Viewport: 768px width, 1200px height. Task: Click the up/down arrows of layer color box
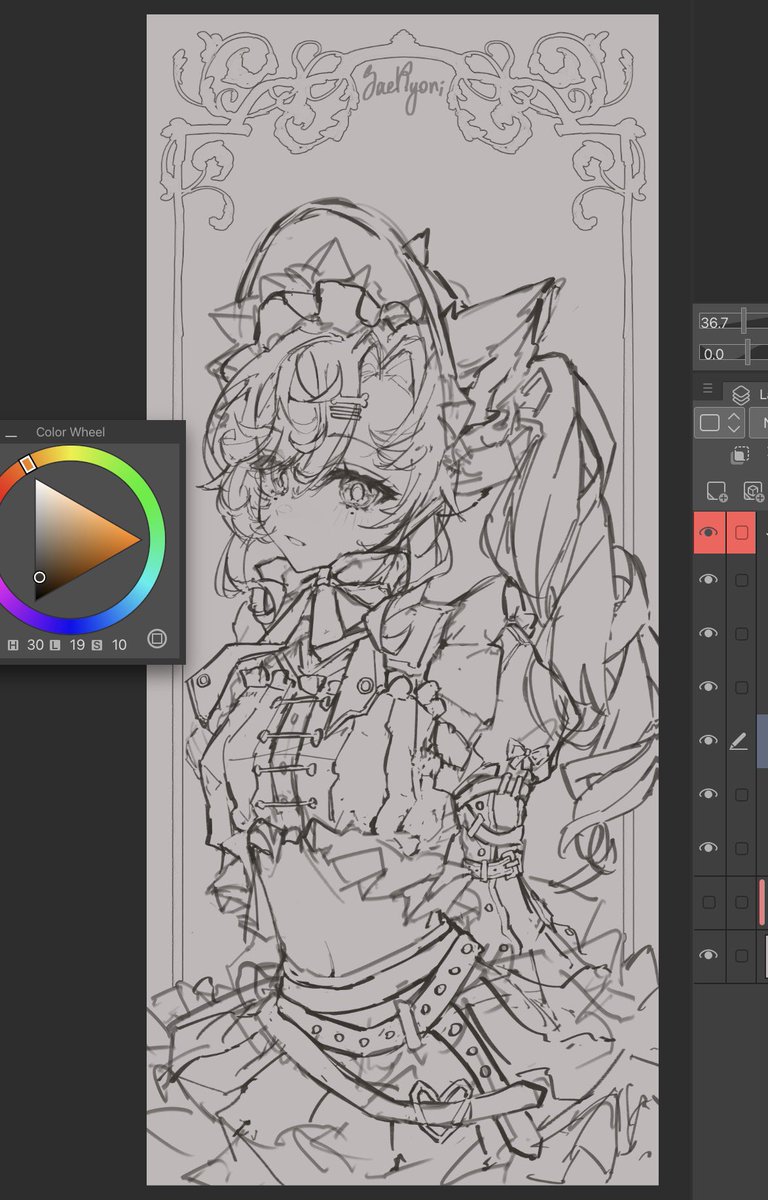click(x=733, y=422)
